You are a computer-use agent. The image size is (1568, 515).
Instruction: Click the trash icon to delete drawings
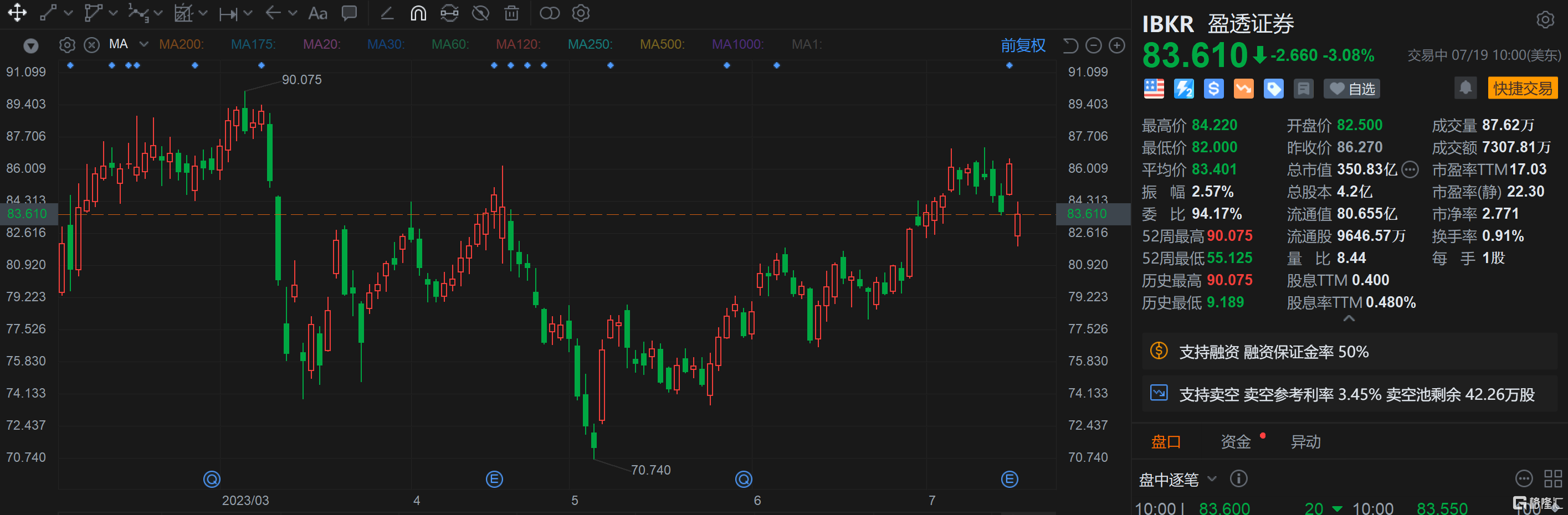[511, 13]
